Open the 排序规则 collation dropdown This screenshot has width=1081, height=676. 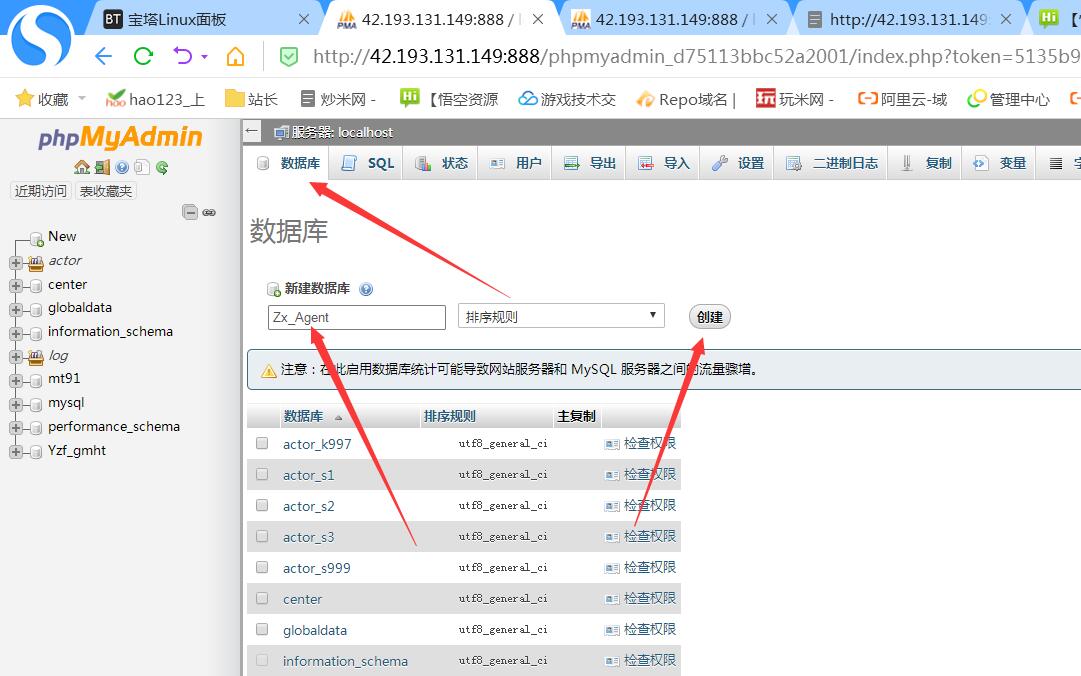(561, 317)
